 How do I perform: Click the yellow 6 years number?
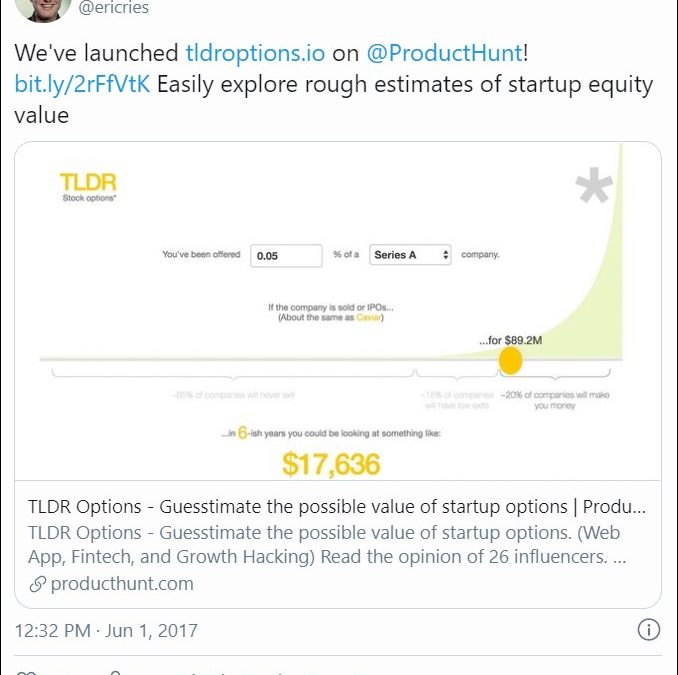pos(243,434)
